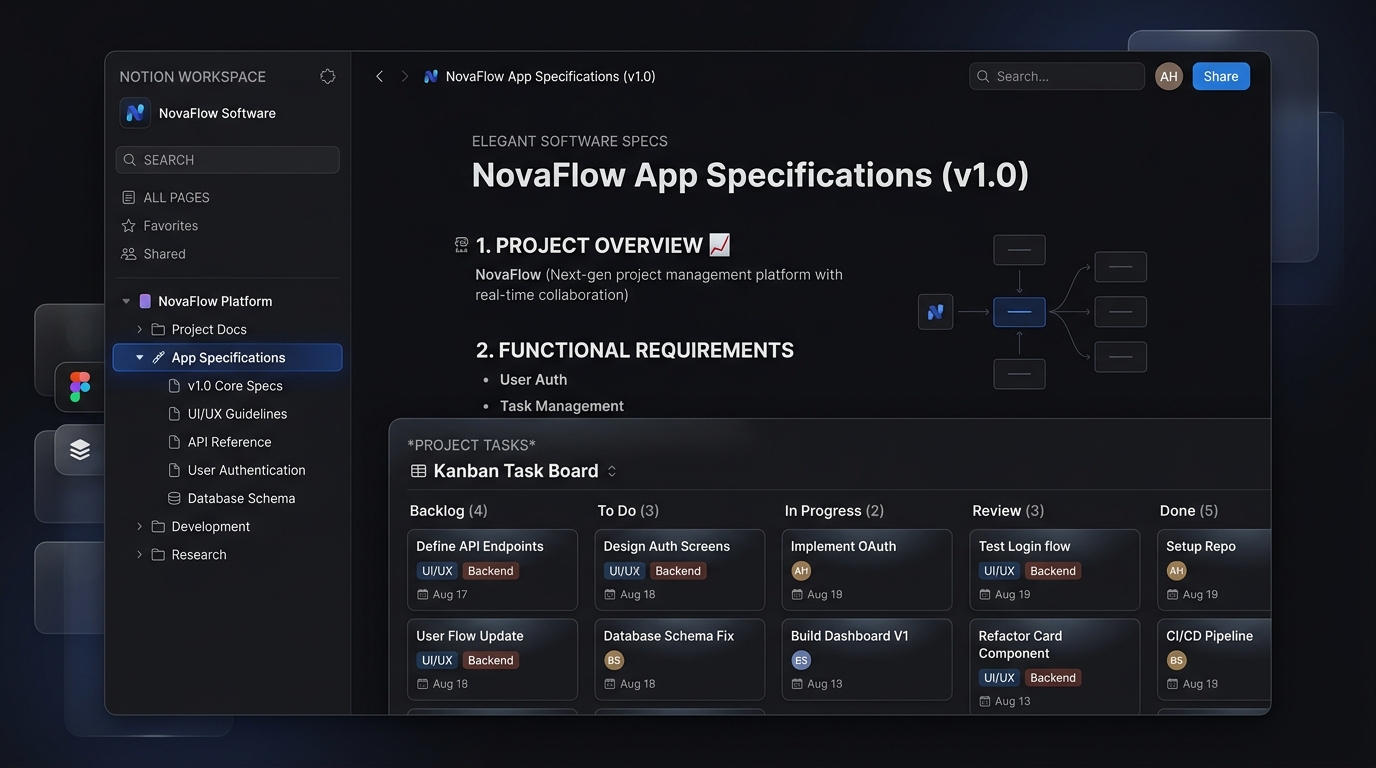Screen dimensions: 1376x768
Task: Click the NovaFlow logo node in diagram
Action: pos(935,312)
